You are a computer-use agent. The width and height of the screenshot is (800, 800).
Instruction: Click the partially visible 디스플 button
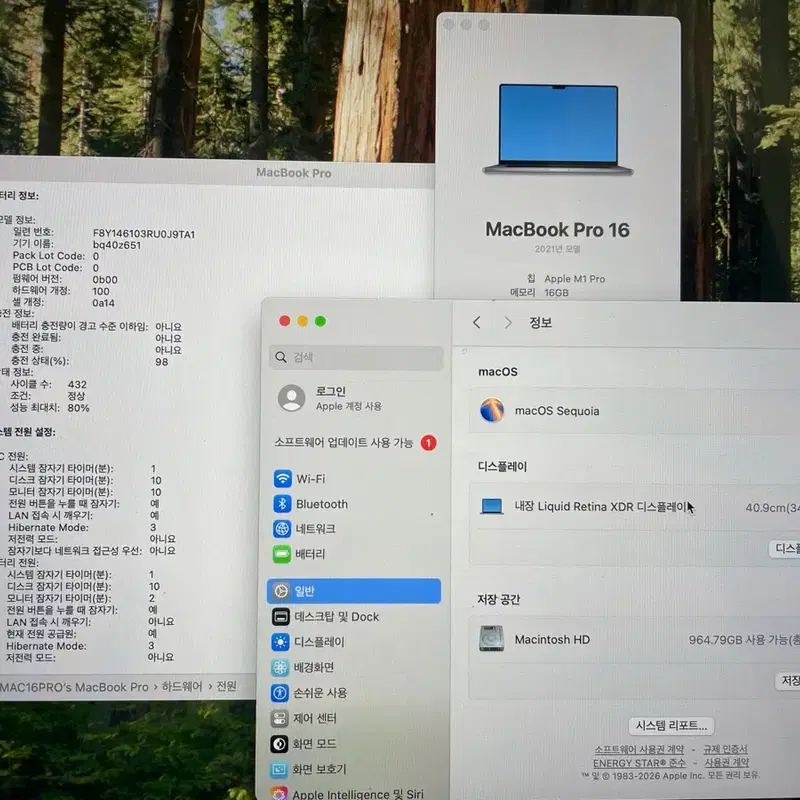click(785, 548)
